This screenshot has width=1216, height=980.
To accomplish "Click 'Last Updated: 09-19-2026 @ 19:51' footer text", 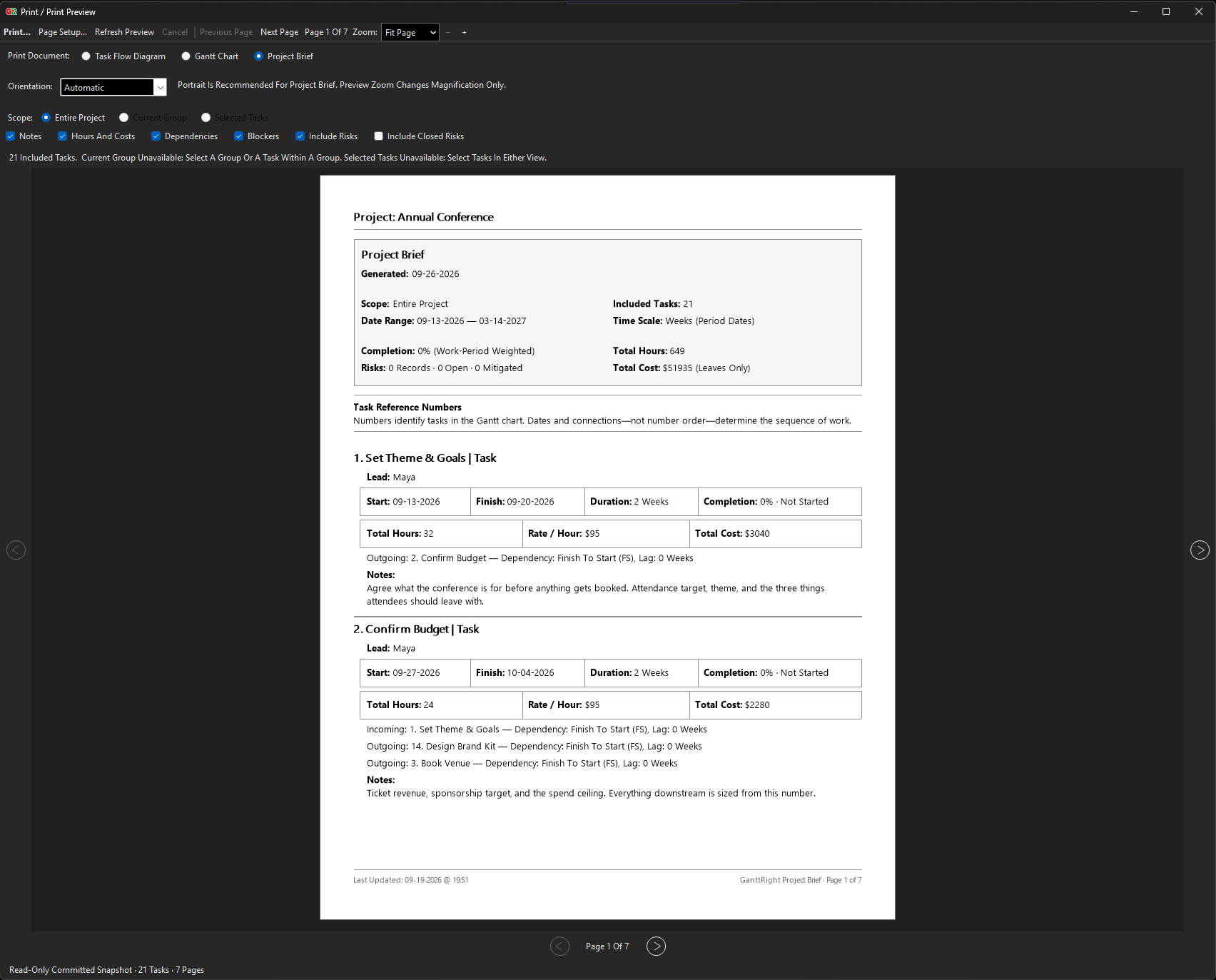I will [411, 880].
